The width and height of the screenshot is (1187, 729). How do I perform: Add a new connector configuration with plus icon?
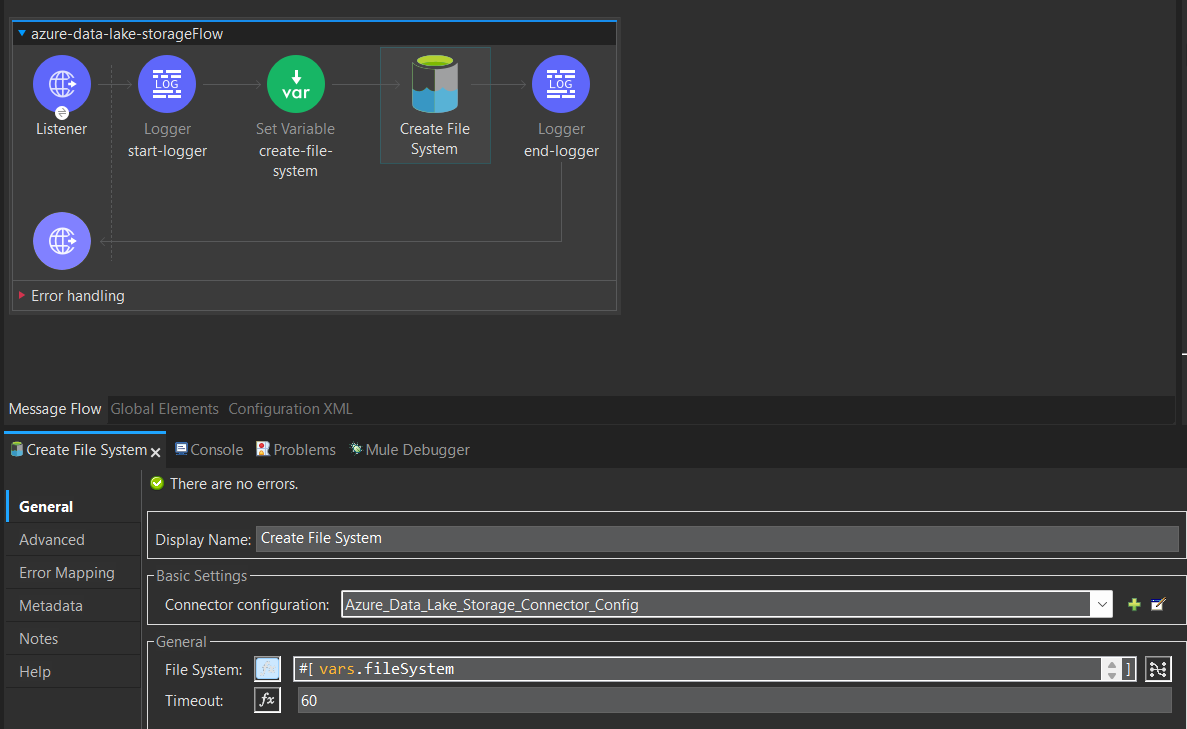coord(1133,604)
